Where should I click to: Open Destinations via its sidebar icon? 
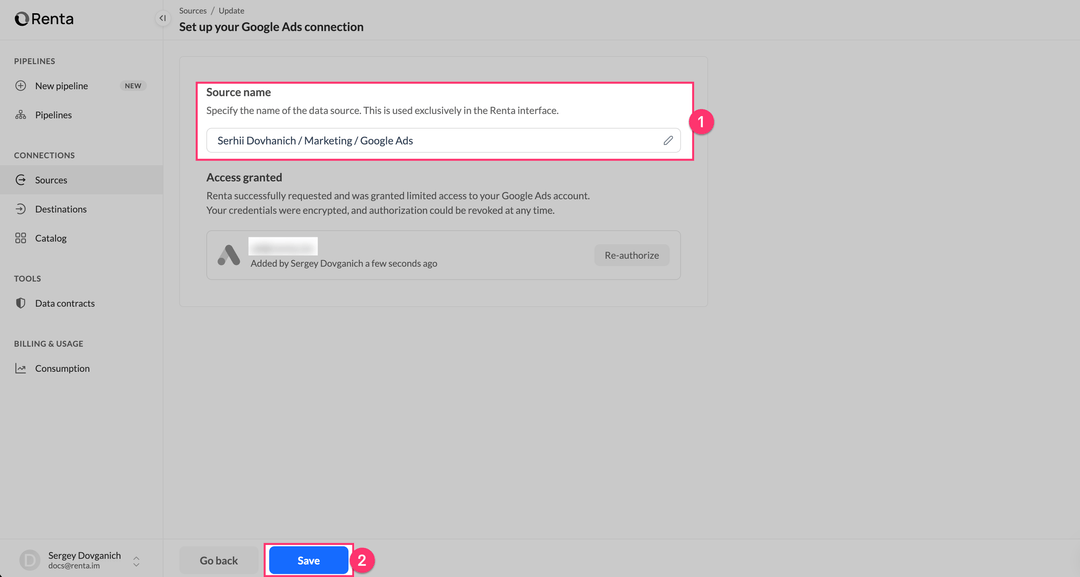click(x=22, y=209)
